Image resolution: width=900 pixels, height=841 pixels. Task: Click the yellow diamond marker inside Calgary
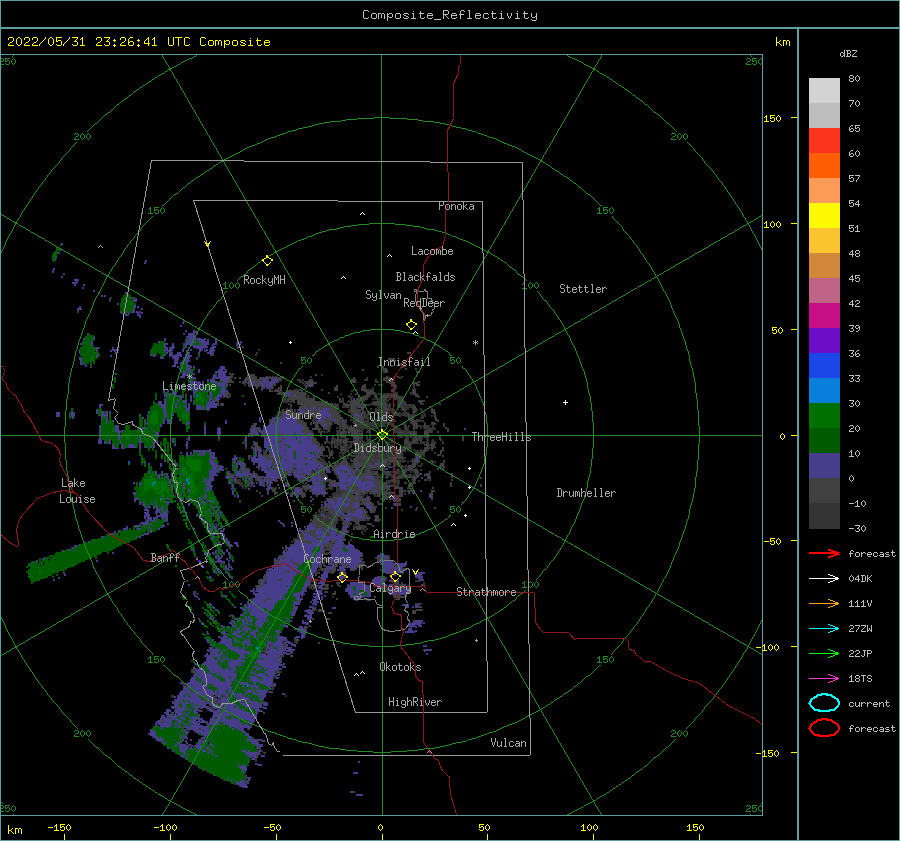pos(395,576)
